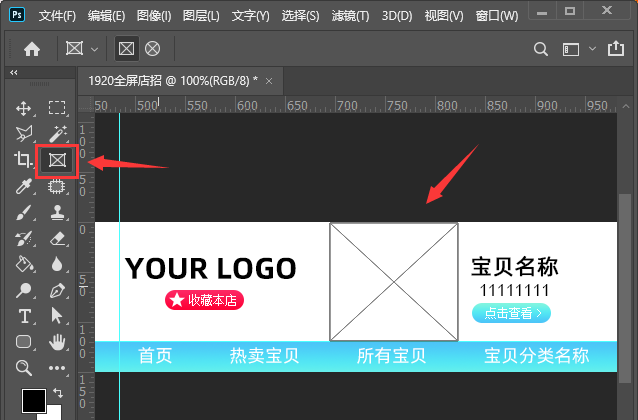Click the 收藏本店 button on canvas

click(x=204, y=300)
